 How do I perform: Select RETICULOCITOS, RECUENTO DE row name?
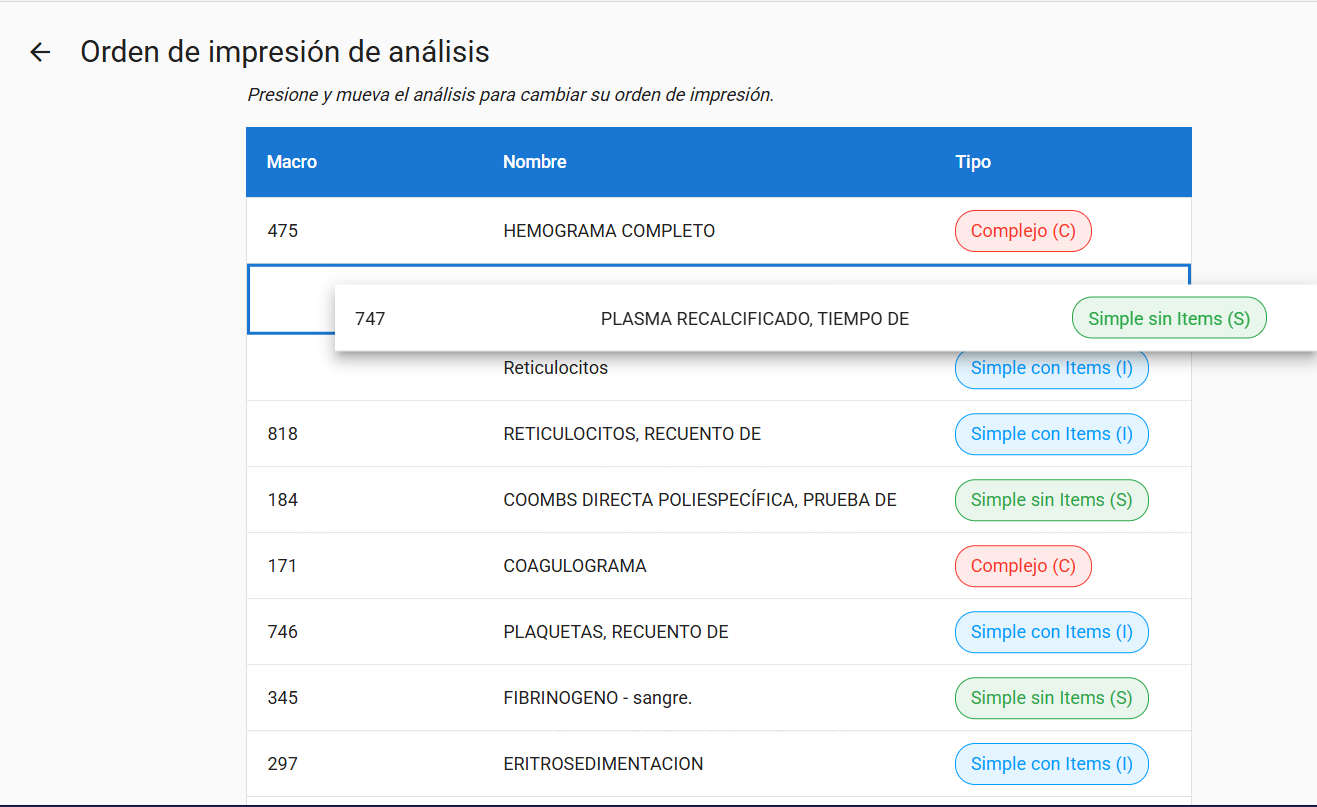coord(632,434)
